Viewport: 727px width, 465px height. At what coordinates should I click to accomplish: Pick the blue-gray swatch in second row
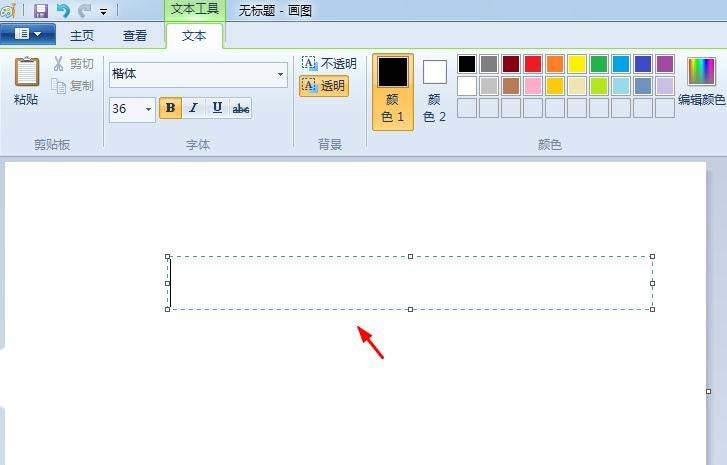click(x=643, y=86)
